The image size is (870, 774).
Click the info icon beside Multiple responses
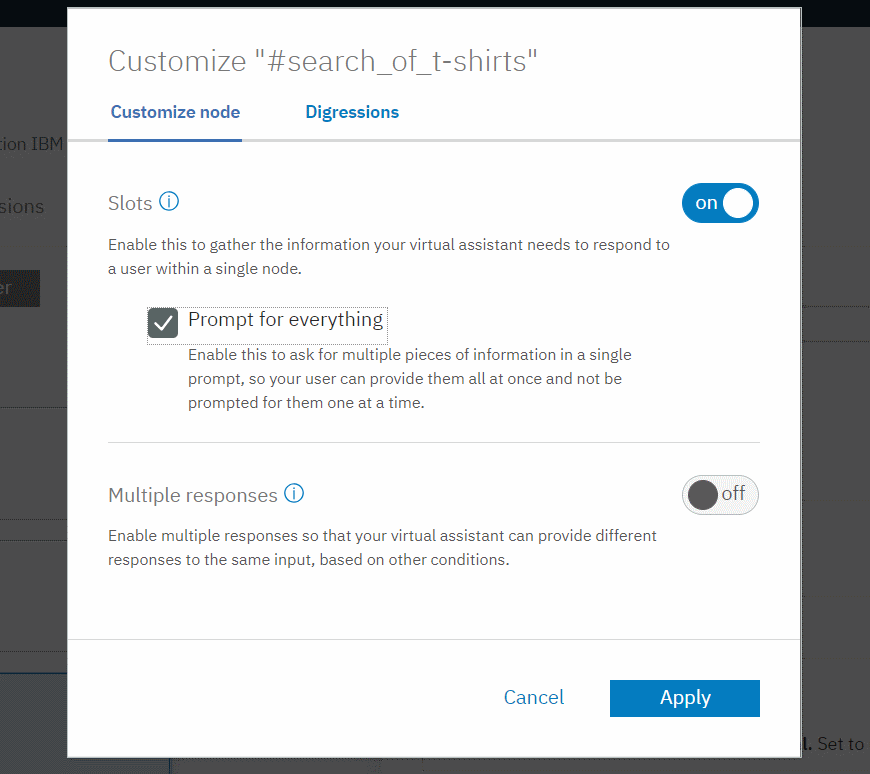(294, 492)
